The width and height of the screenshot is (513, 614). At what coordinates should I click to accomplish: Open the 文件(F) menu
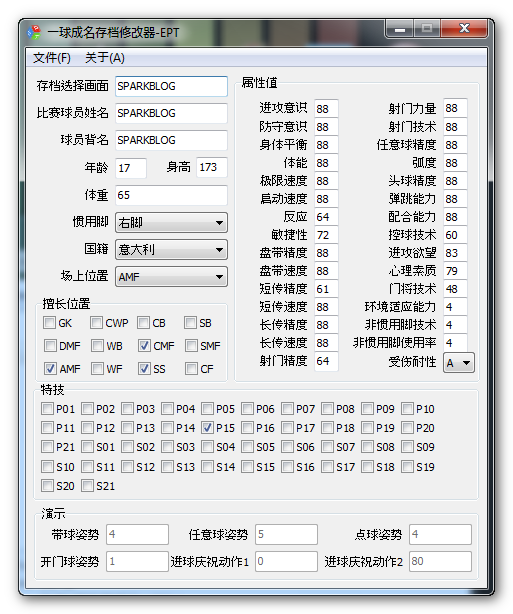tap(52, 58)
